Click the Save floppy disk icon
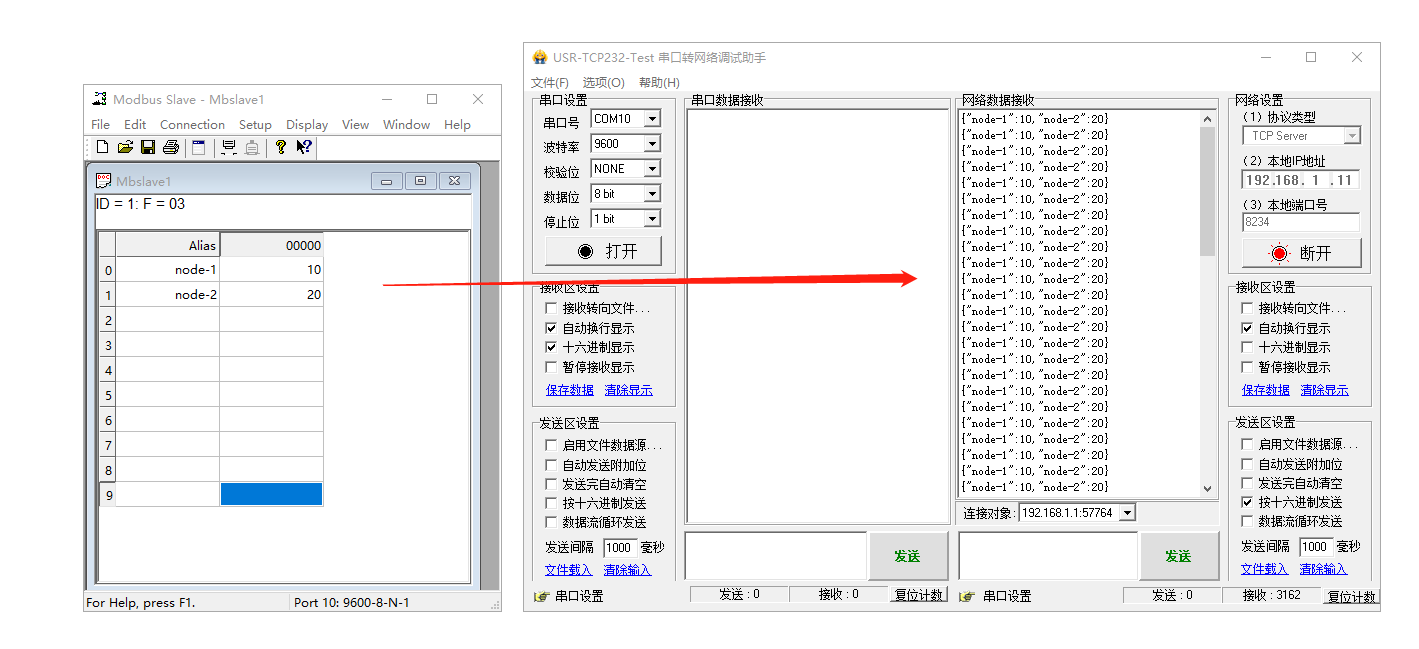1419x649 pixels. pyautogui.click(x=148, y=148)
